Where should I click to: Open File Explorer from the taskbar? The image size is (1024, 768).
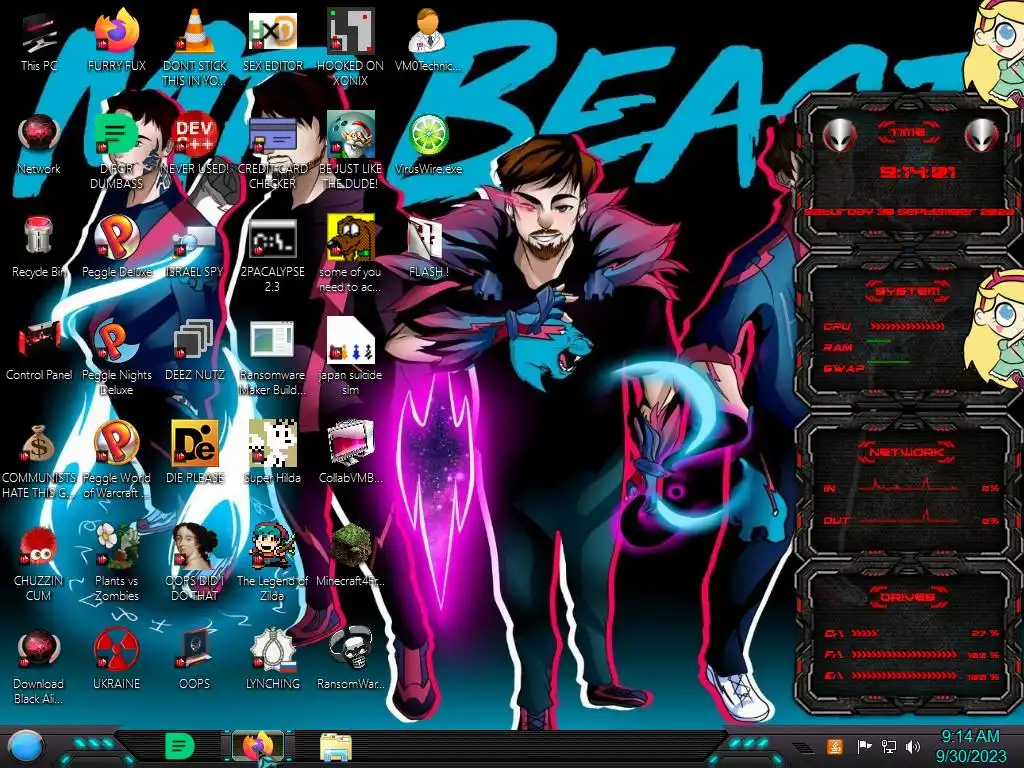coord(336,747)
